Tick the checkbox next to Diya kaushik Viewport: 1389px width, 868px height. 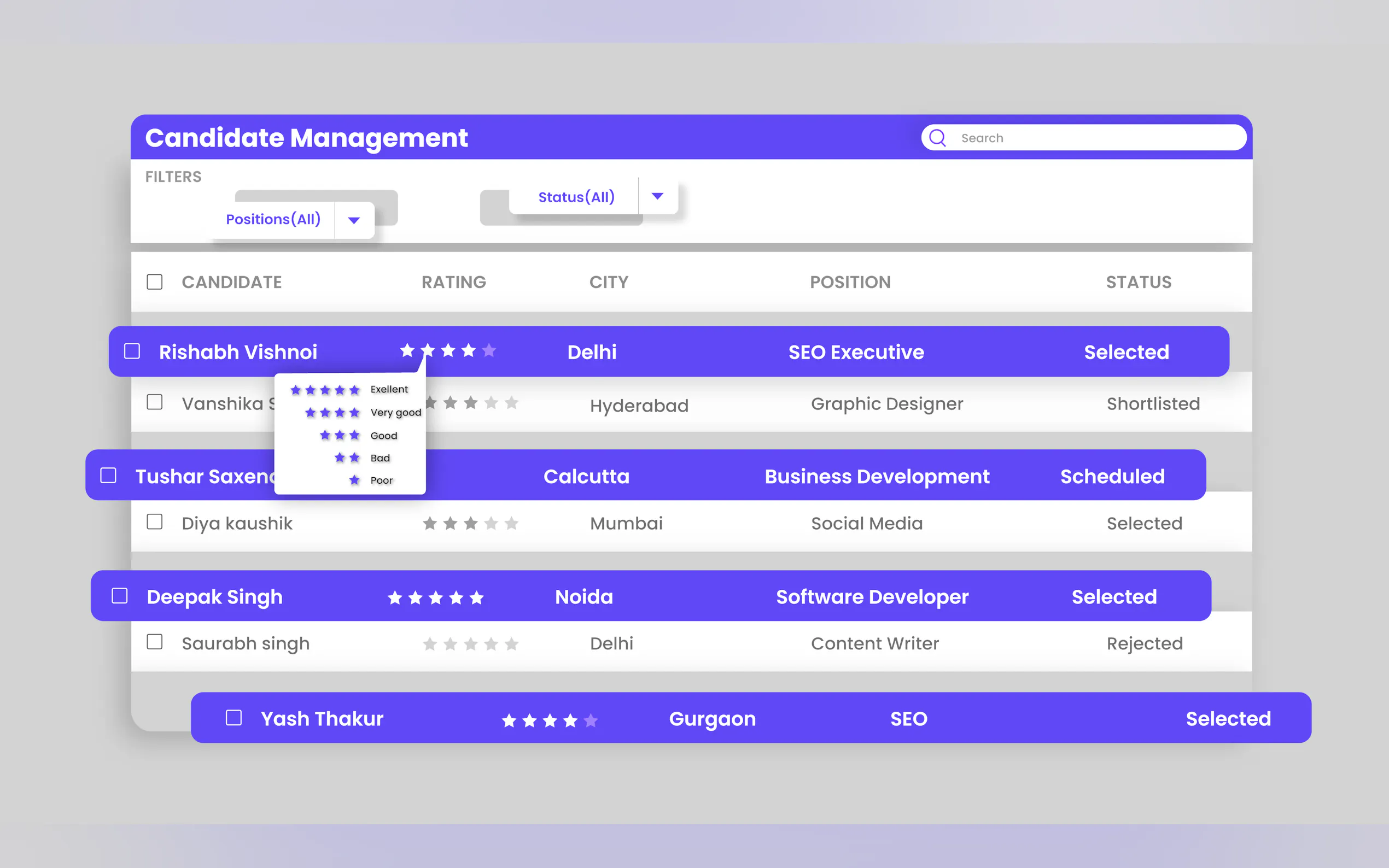(154, 522)
